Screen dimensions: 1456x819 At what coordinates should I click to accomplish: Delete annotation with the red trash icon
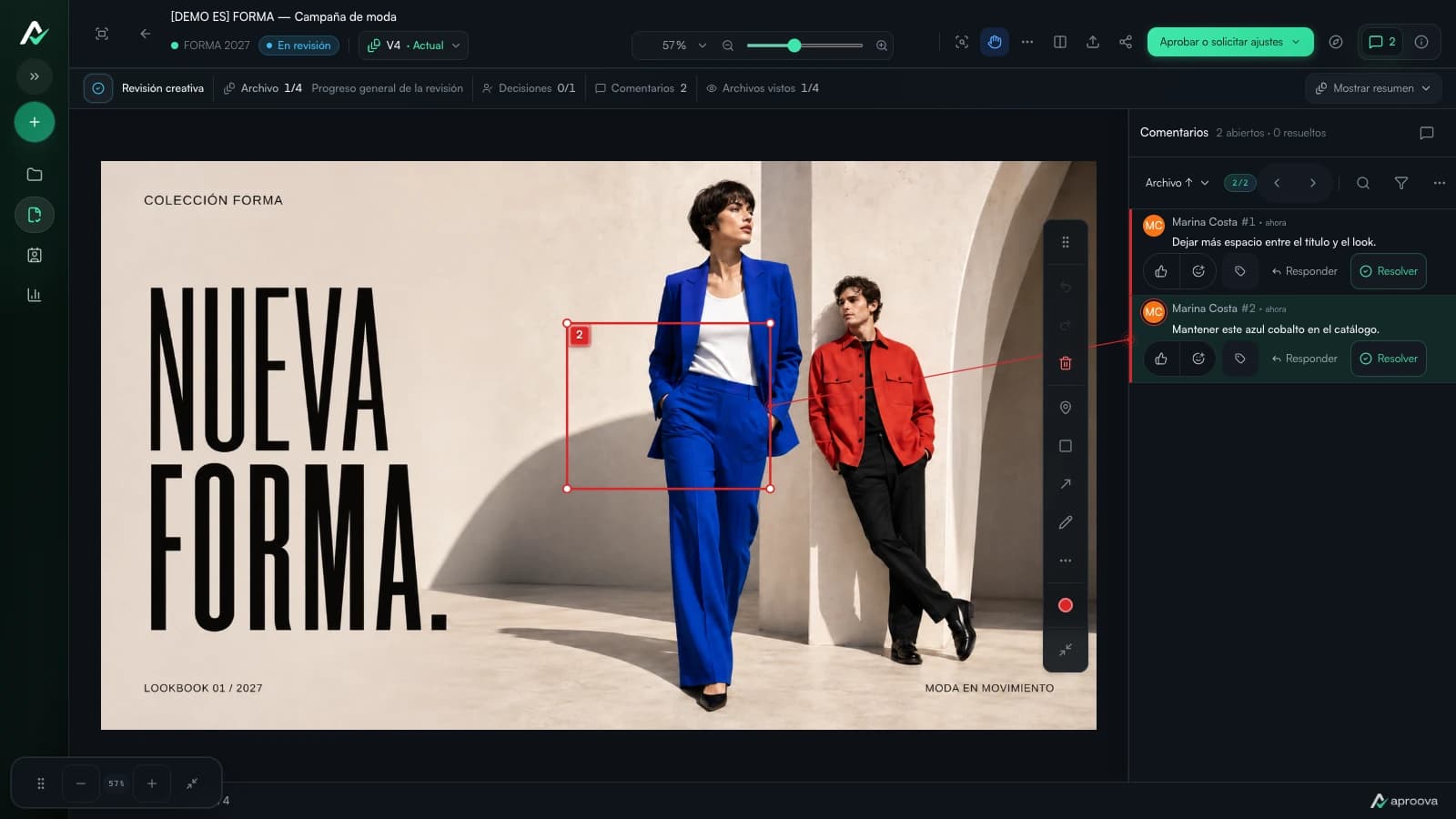pyautogui.click(x=1066, y=363)
